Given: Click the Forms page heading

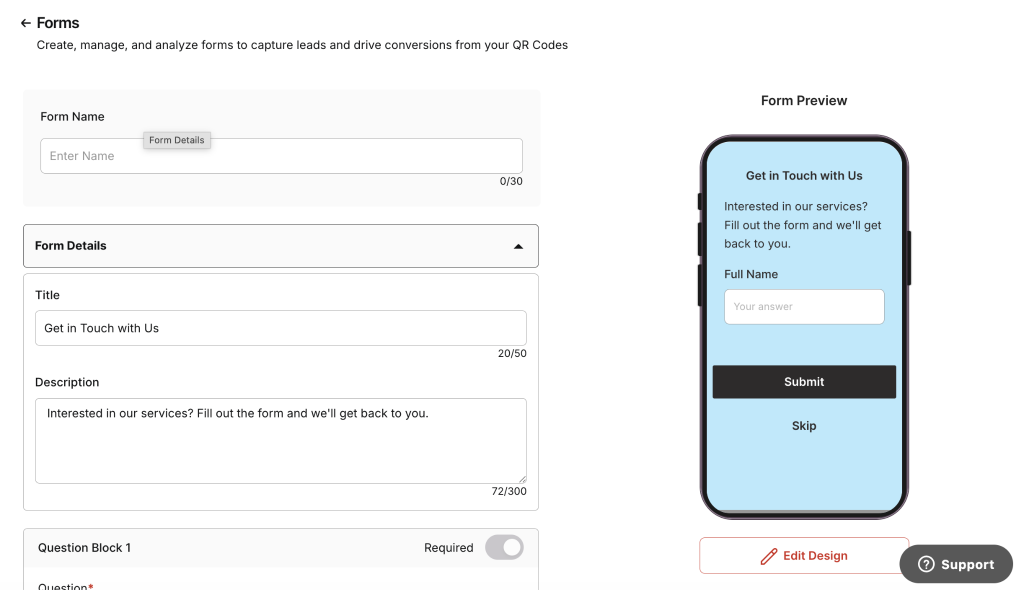Looking at the screenshot, I should pos(57,23).
